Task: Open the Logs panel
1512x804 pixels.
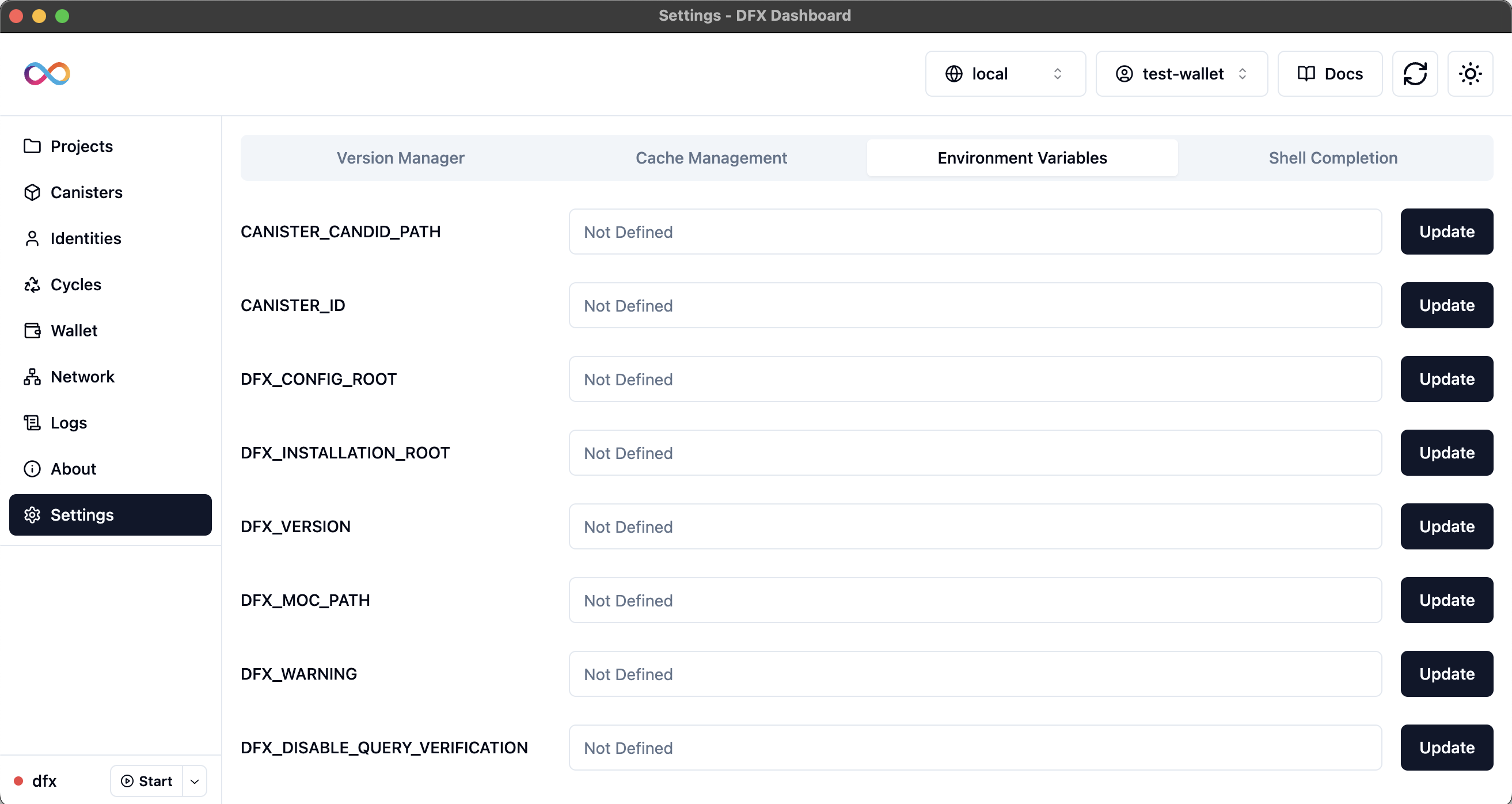Action: click(x=67, y=422)
